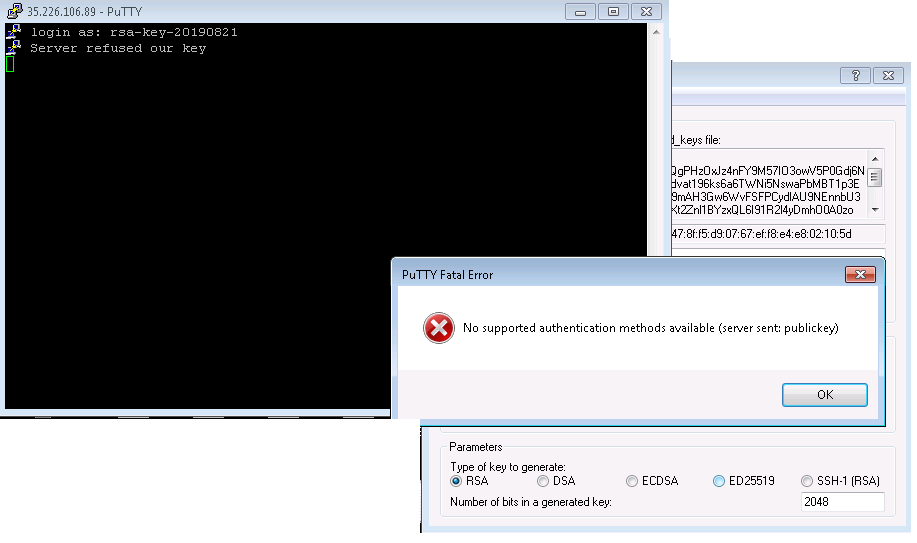Click the 'PuTTY Fatal Error' title bar text
Screen dimensions: 917x543
click(x=447, y=275)
